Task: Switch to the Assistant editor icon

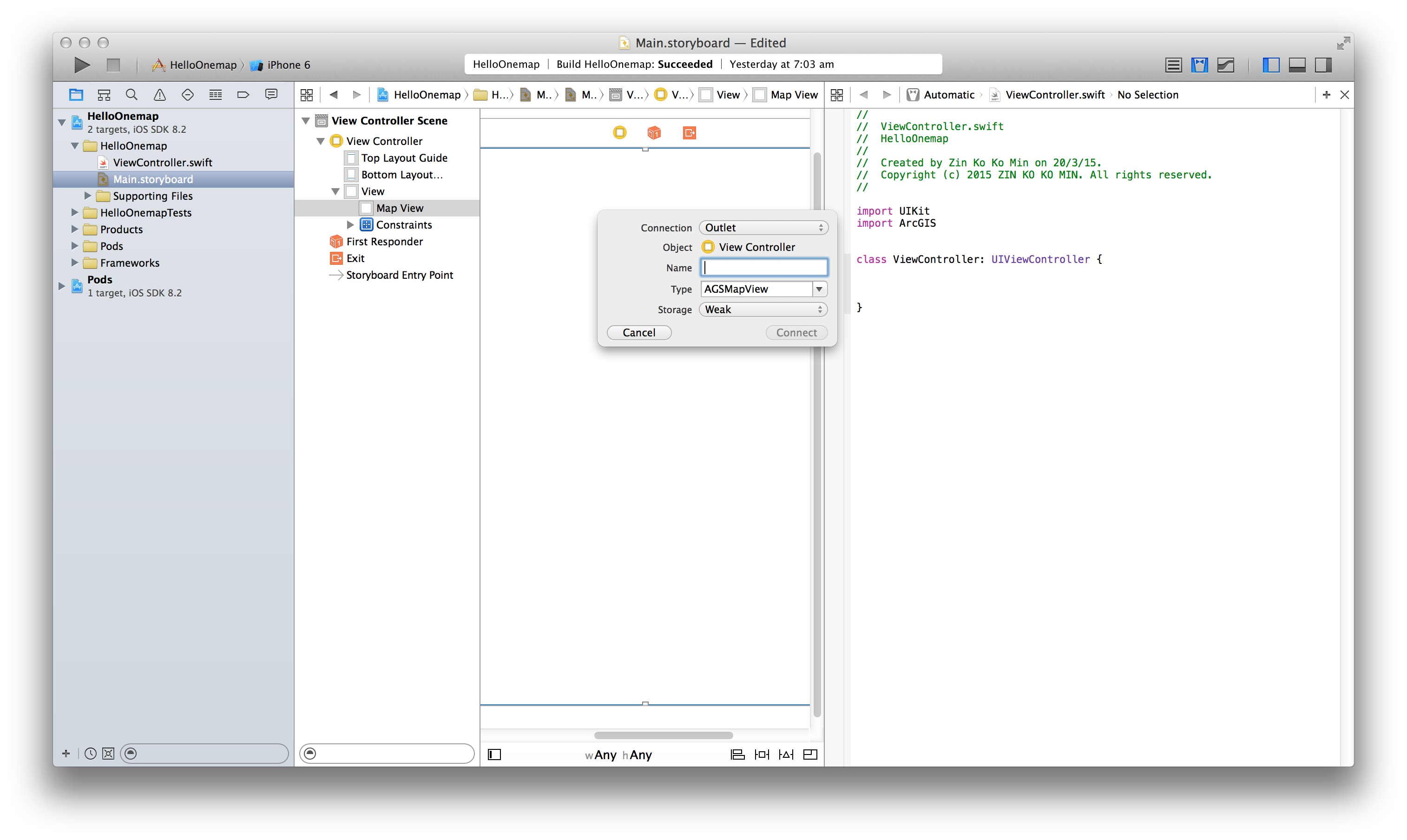Action: click(x=1199, y=65)
